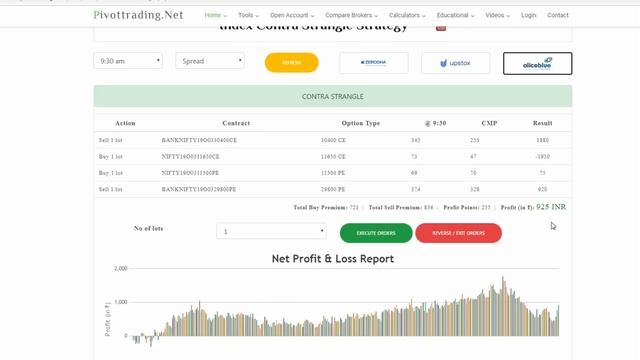This screenshot has width=640, height=360.
Task: Select the BANKNIFTY 29800PE contract cell
Action: tap(199, 189)
